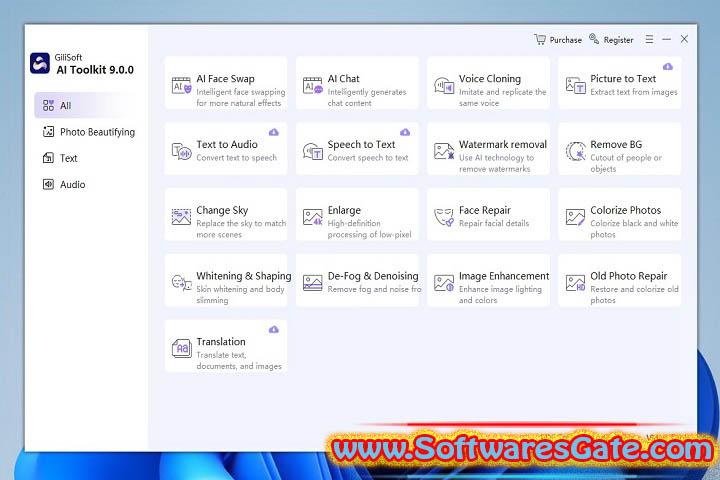The width and height of the screenshot is (720, 480).
Task: Click 'Old Photo Repair' title text
Action: (x=629, y=276)
